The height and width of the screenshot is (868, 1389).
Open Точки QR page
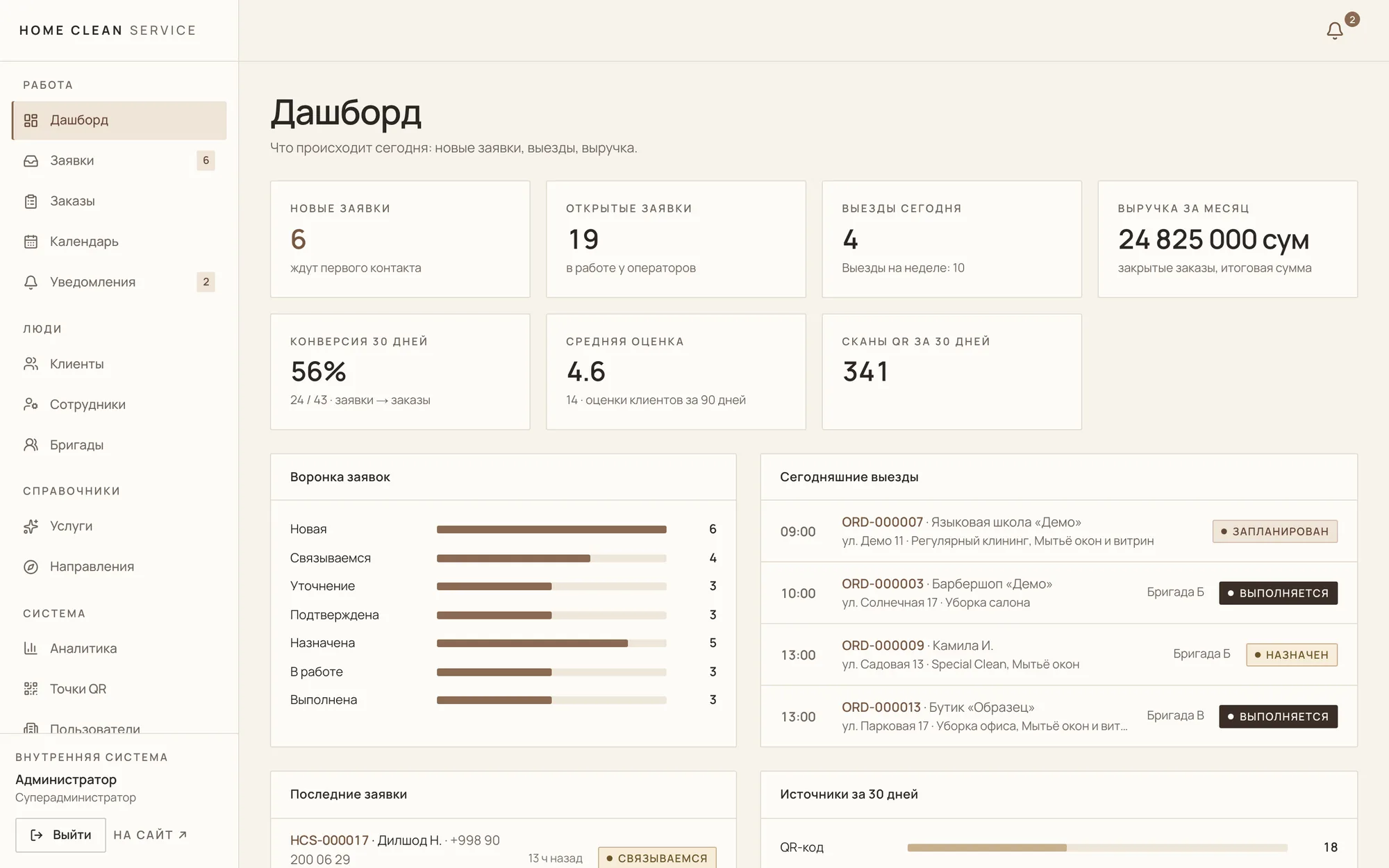click(x=119, y=689)
